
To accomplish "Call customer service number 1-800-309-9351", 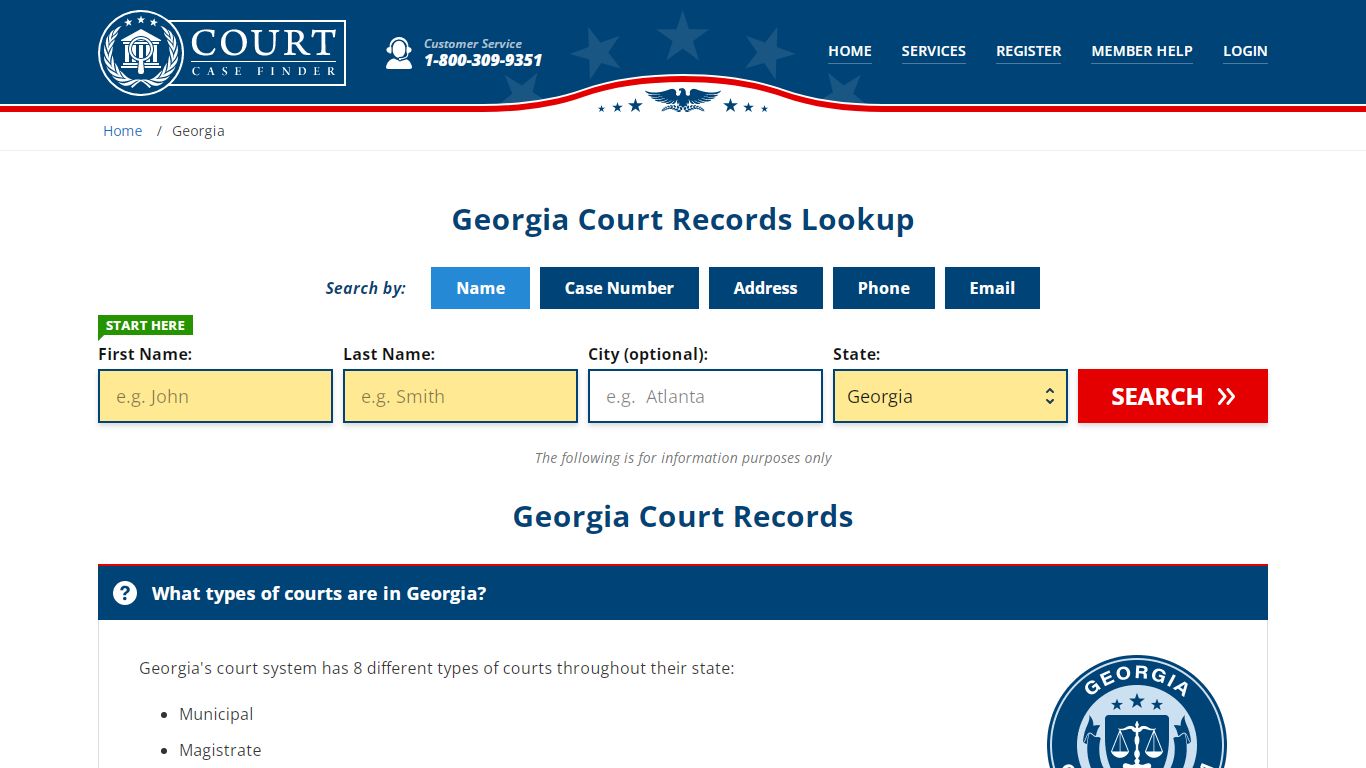I will click(x=483, y=60).
